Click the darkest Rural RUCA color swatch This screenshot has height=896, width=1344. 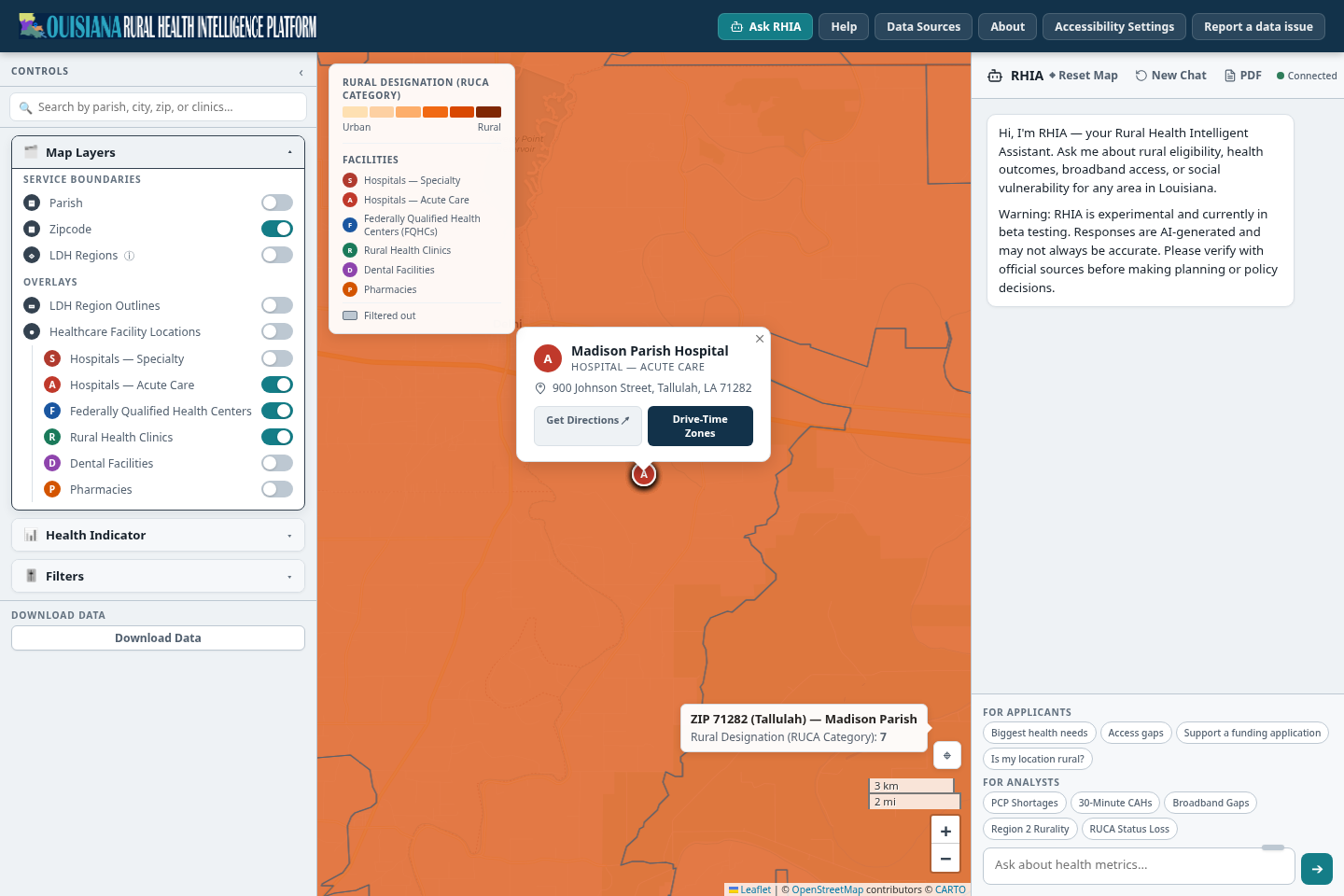(x=489, y=112)
